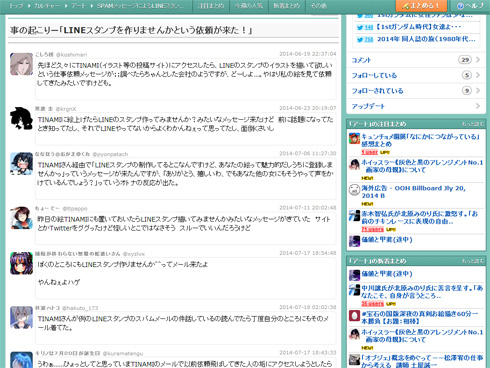Open the 【1stガンダム時代】女達よ link
490x368 pixels.
tap(419, 27)
